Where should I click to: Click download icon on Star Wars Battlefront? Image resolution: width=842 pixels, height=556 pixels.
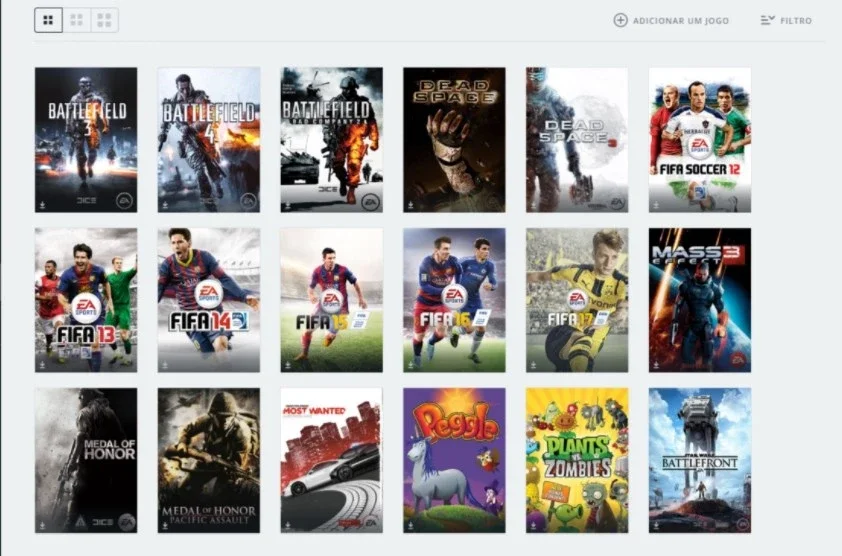coord(656,525)
